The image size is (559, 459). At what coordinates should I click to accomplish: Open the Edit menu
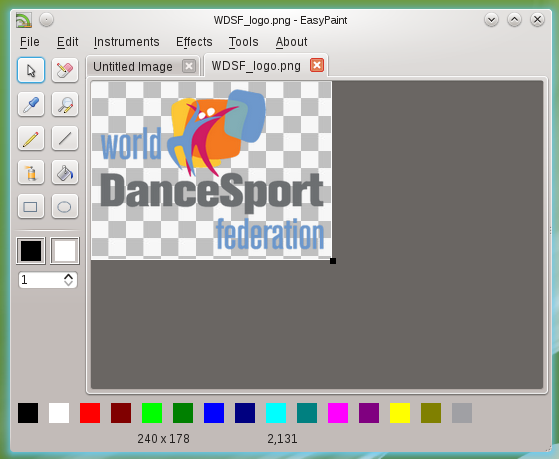(67, 42)
